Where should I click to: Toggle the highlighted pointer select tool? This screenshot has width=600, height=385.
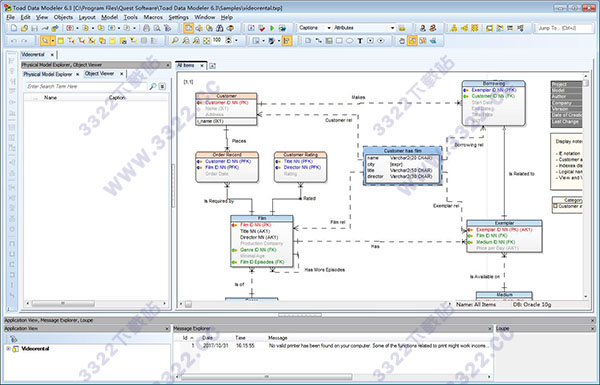[45, 41]
